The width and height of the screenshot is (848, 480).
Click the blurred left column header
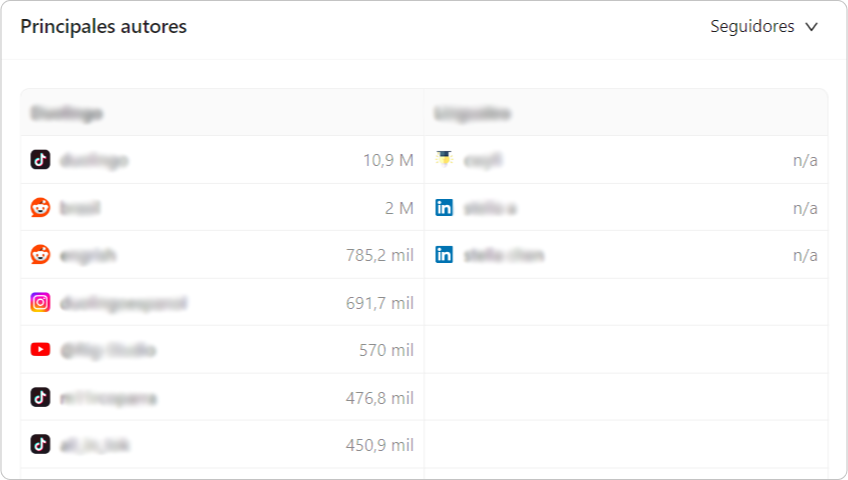(x=67, y=114)
